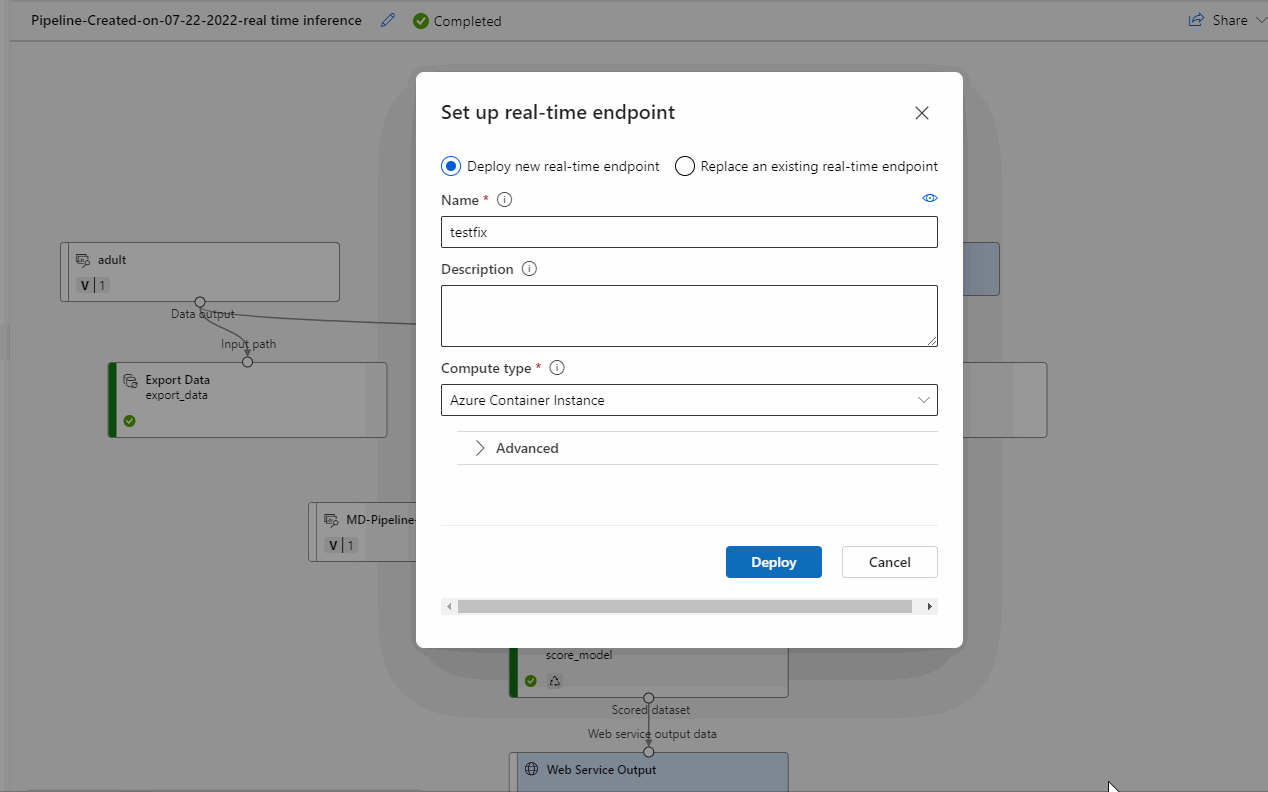1268x792 pixels.
Task: Click the pencil icon to rename the pipeline
Action: pos(388,19)
